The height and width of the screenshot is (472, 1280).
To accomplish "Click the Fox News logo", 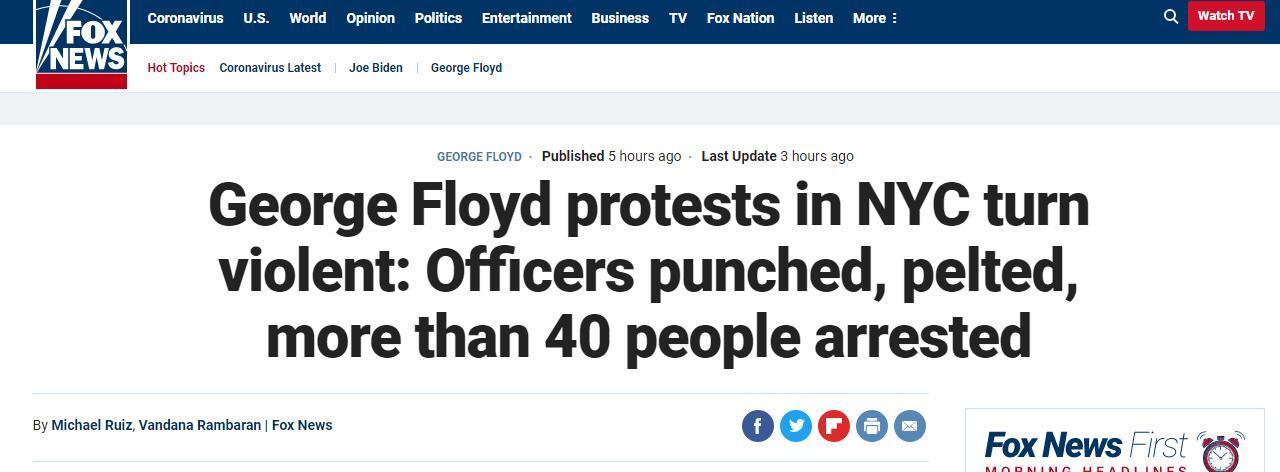I will coord(81,44).
